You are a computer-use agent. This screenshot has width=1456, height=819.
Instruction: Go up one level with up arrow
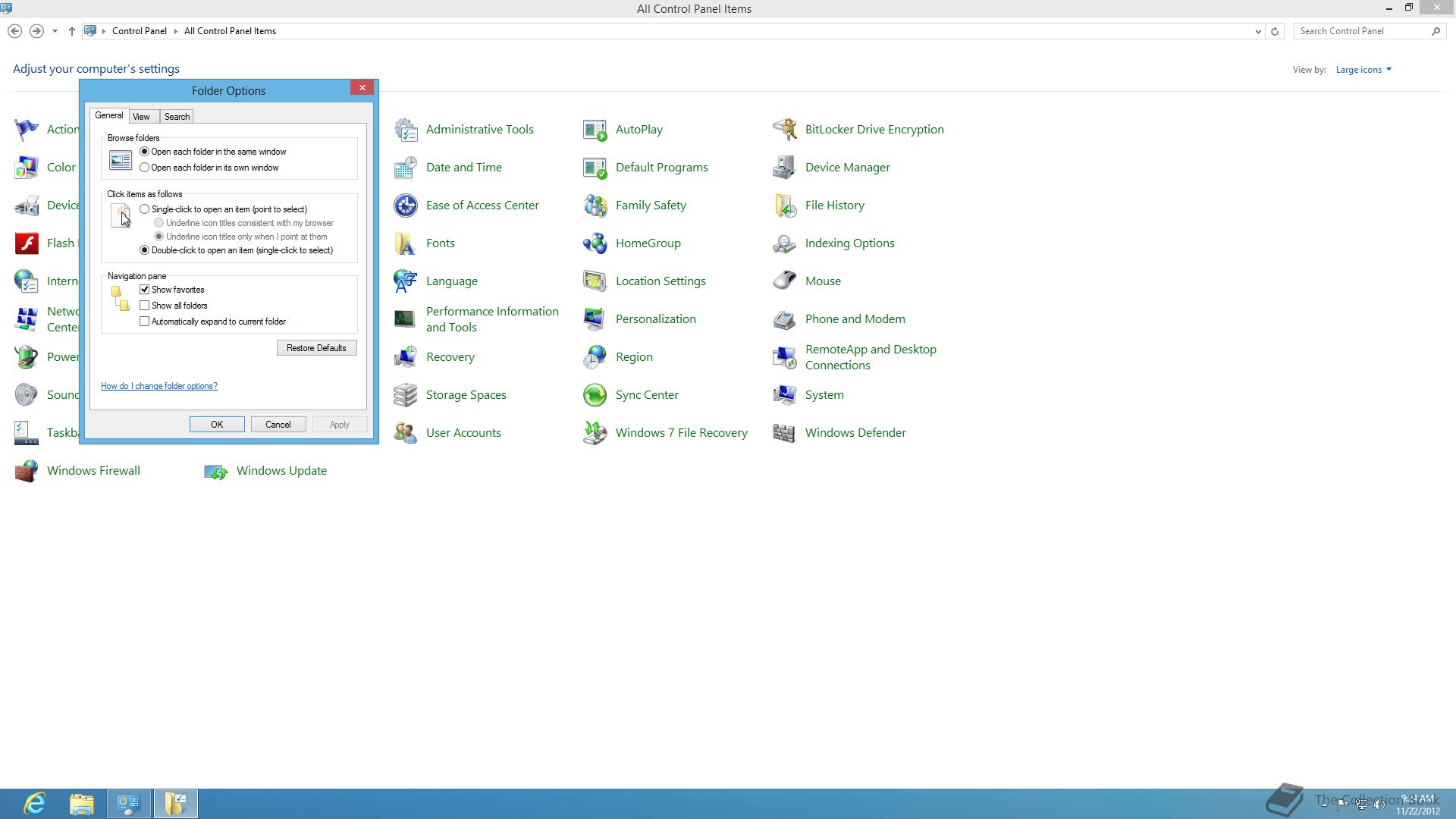[x=72, y=31]
